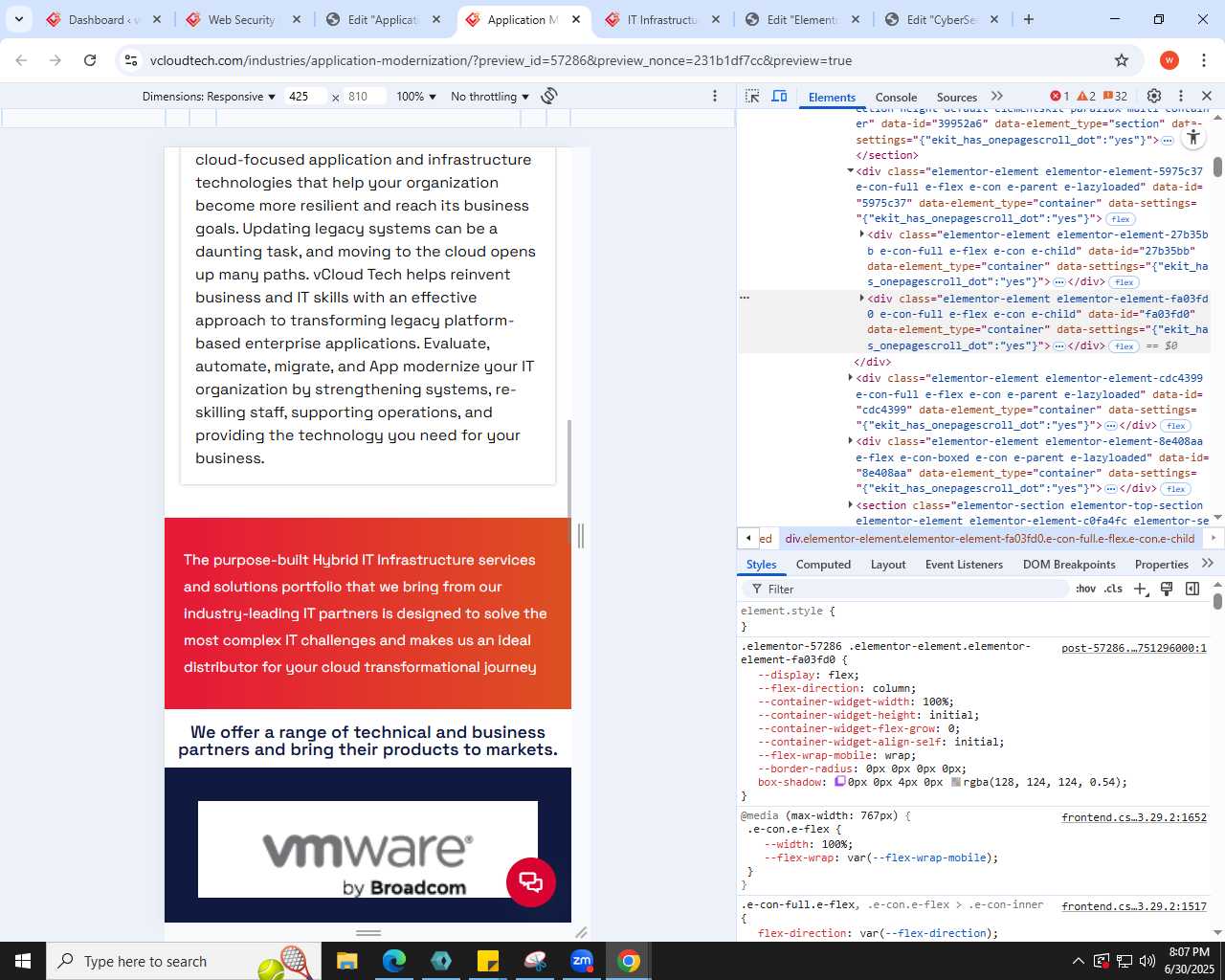The image size is (1225, 980).
Task: Open the Chrome profile avatar
Action: tap(1169, 60)
